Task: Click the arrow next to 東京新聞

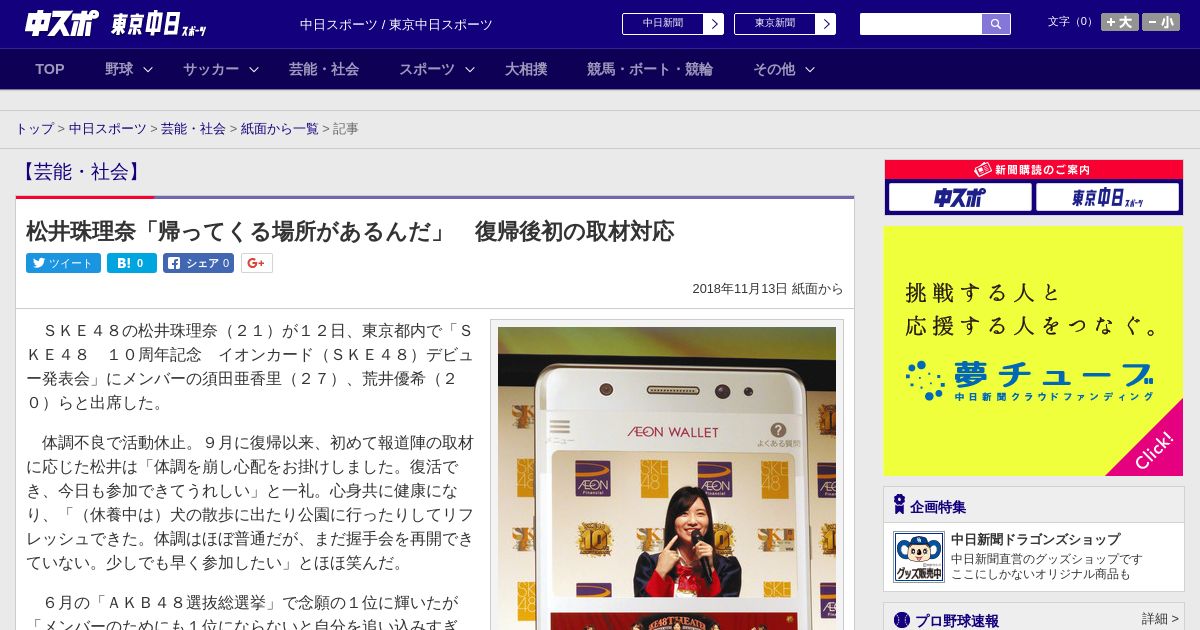Action: point(826,24)
